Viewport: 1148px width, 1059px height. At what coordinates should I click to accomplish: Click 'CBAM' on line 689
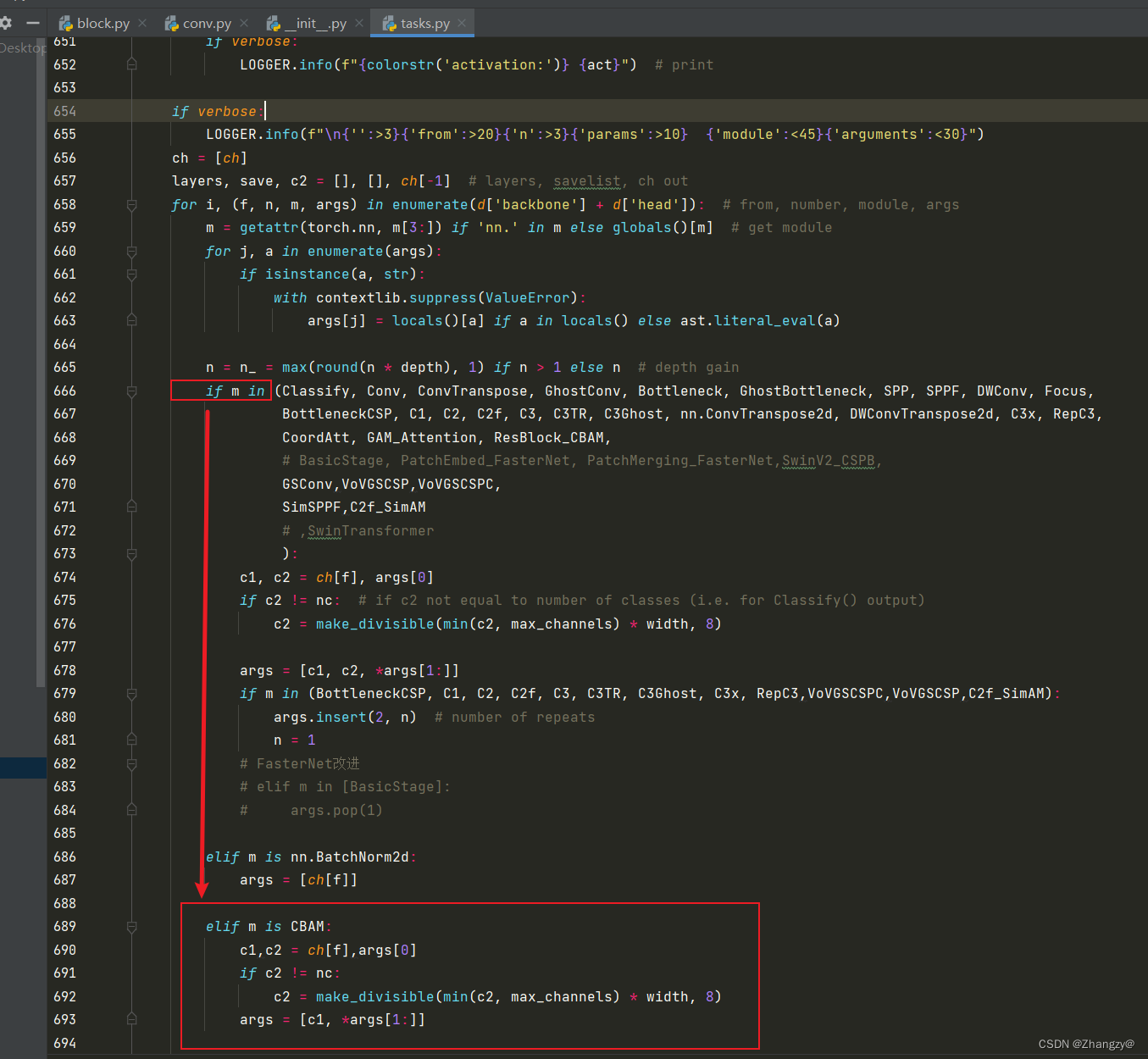click(x=308, y=926)
